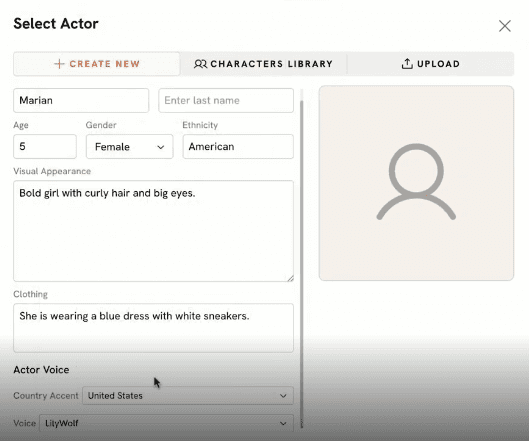Screen dimensions: 529x441
Task: Click the first name field containing Marian
Action: (x=81, y=101)
